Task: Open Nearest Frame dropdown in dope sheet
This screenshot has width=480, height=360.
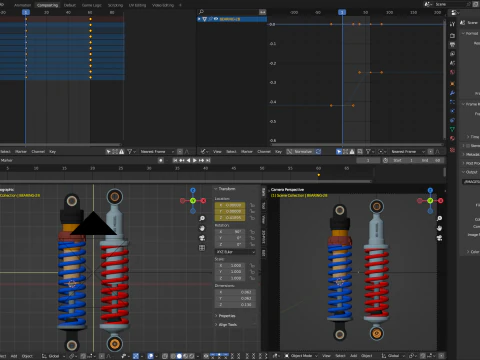Action: 156,152
